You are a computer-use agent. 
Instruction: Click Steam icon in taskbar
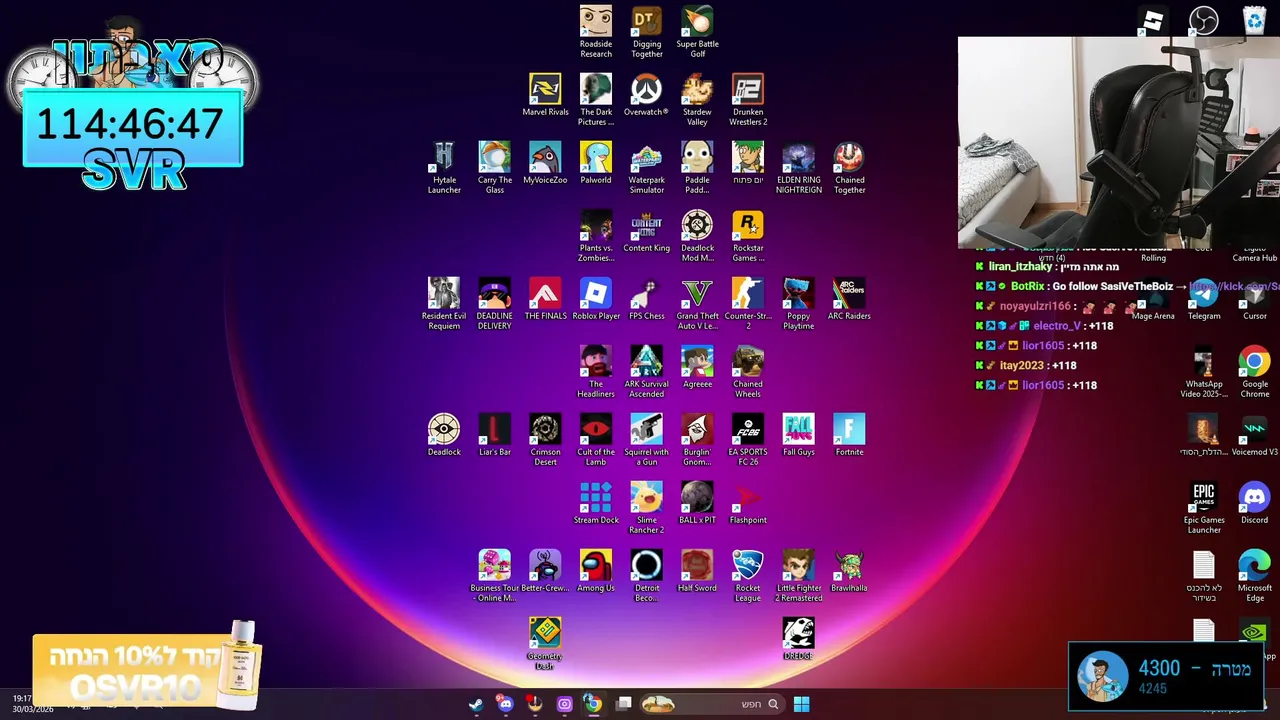click(476, 704)
